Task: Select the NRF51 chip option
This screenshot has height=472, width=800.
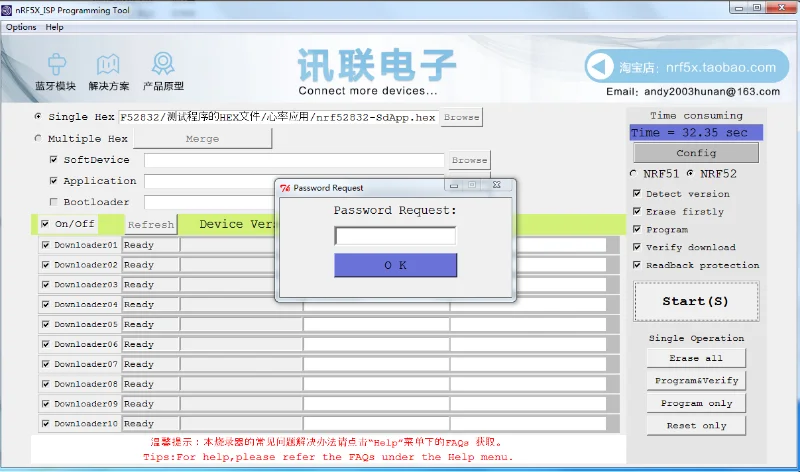Action: (x=634, y=173)
